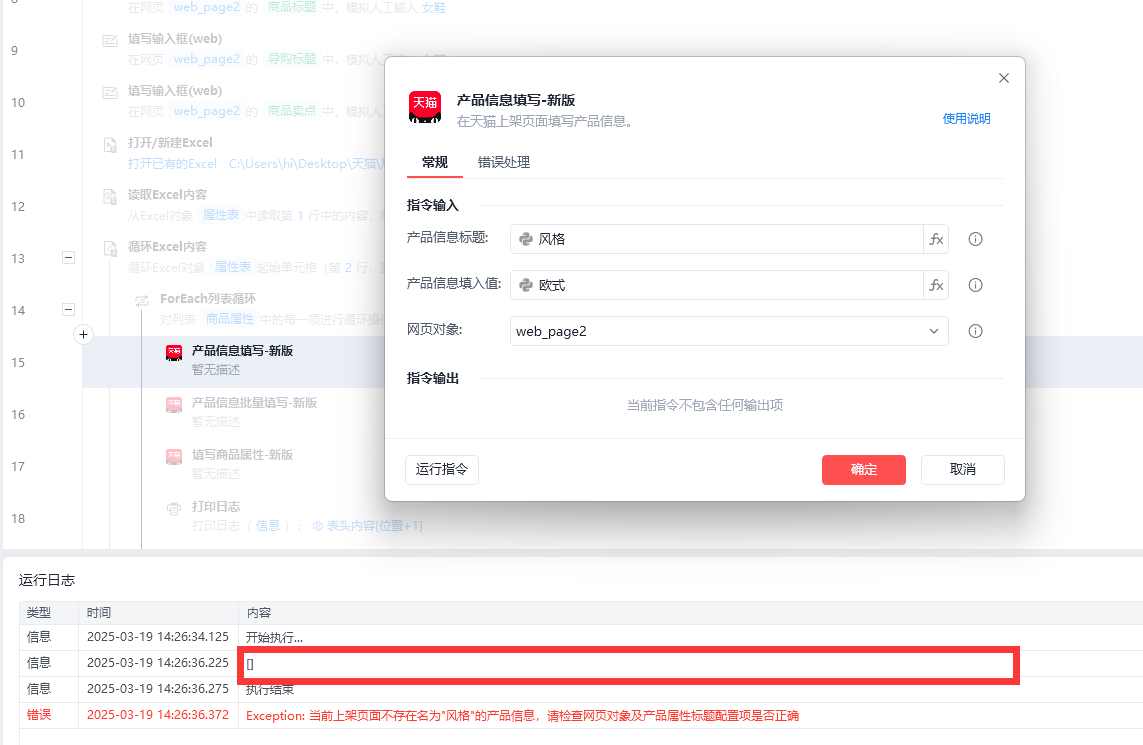Click the Tmall app icon in the dialog header
Image resolution: width=1143 pixels, height=745 pixels.
tap(425, 107)
